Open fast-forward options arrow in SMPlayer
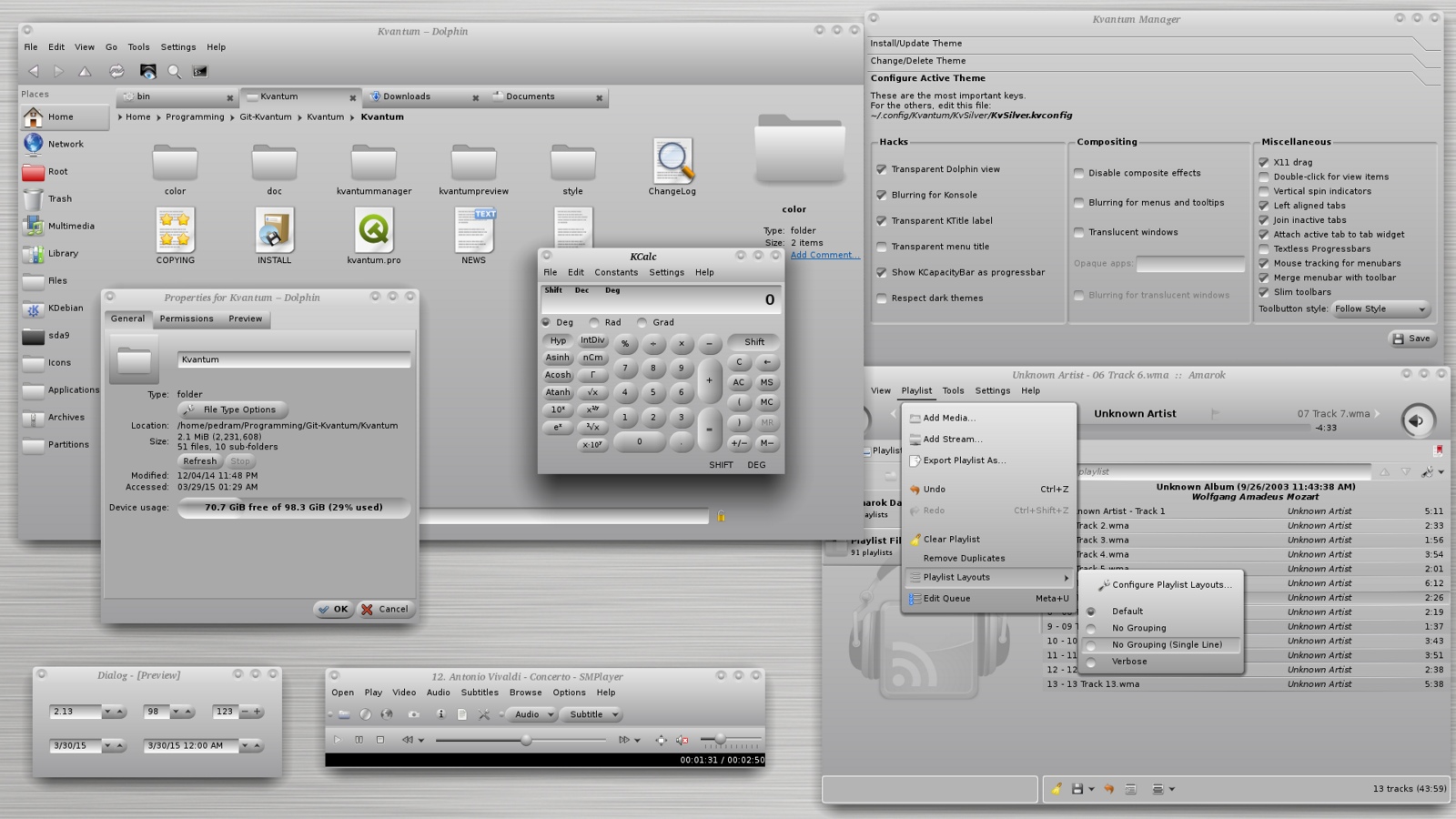The height and width of the screenshot is (819, 1456). 637,740
